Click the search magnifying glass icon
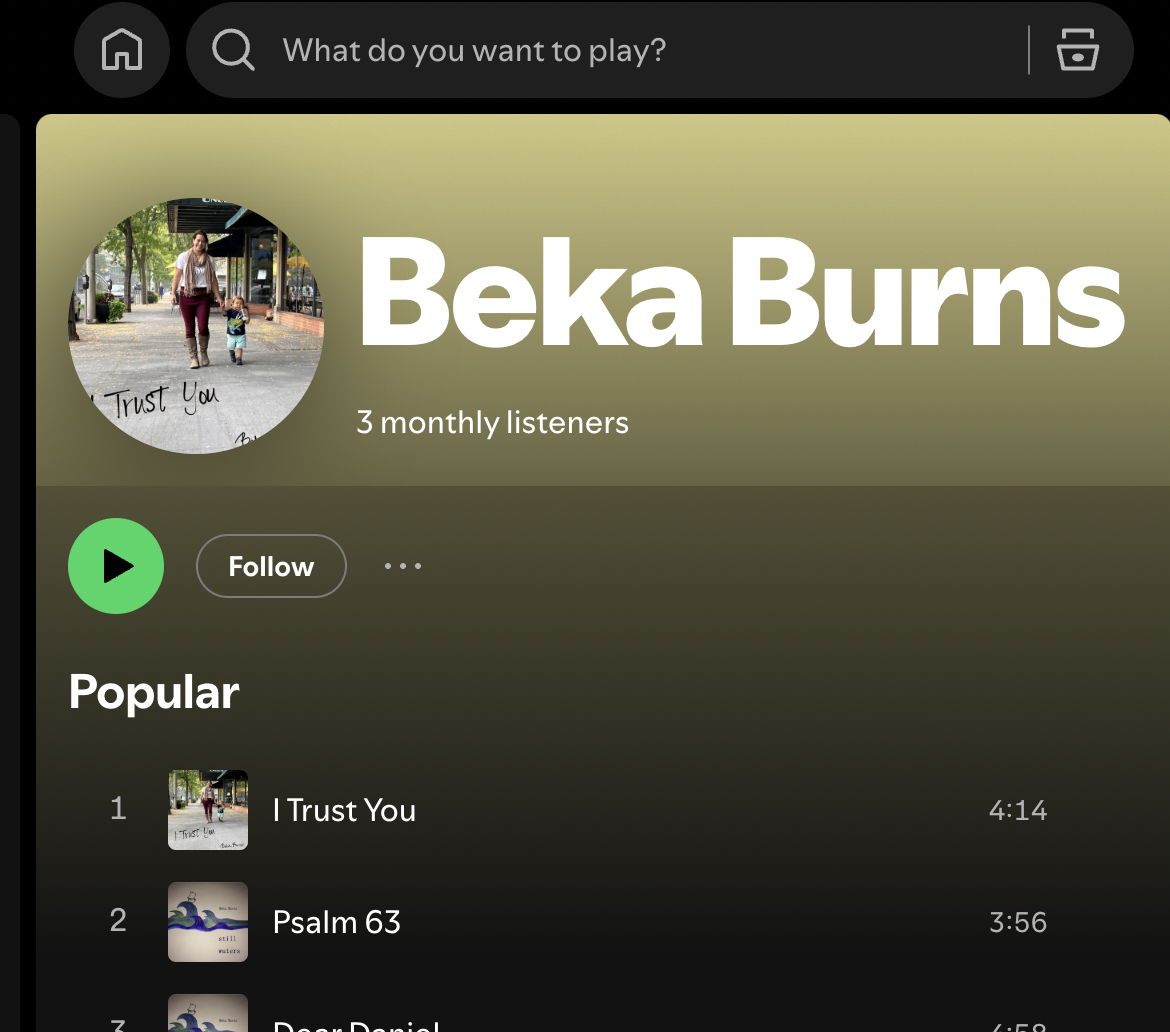This screenshot has height=1032, width=1170. pos(233,50)
